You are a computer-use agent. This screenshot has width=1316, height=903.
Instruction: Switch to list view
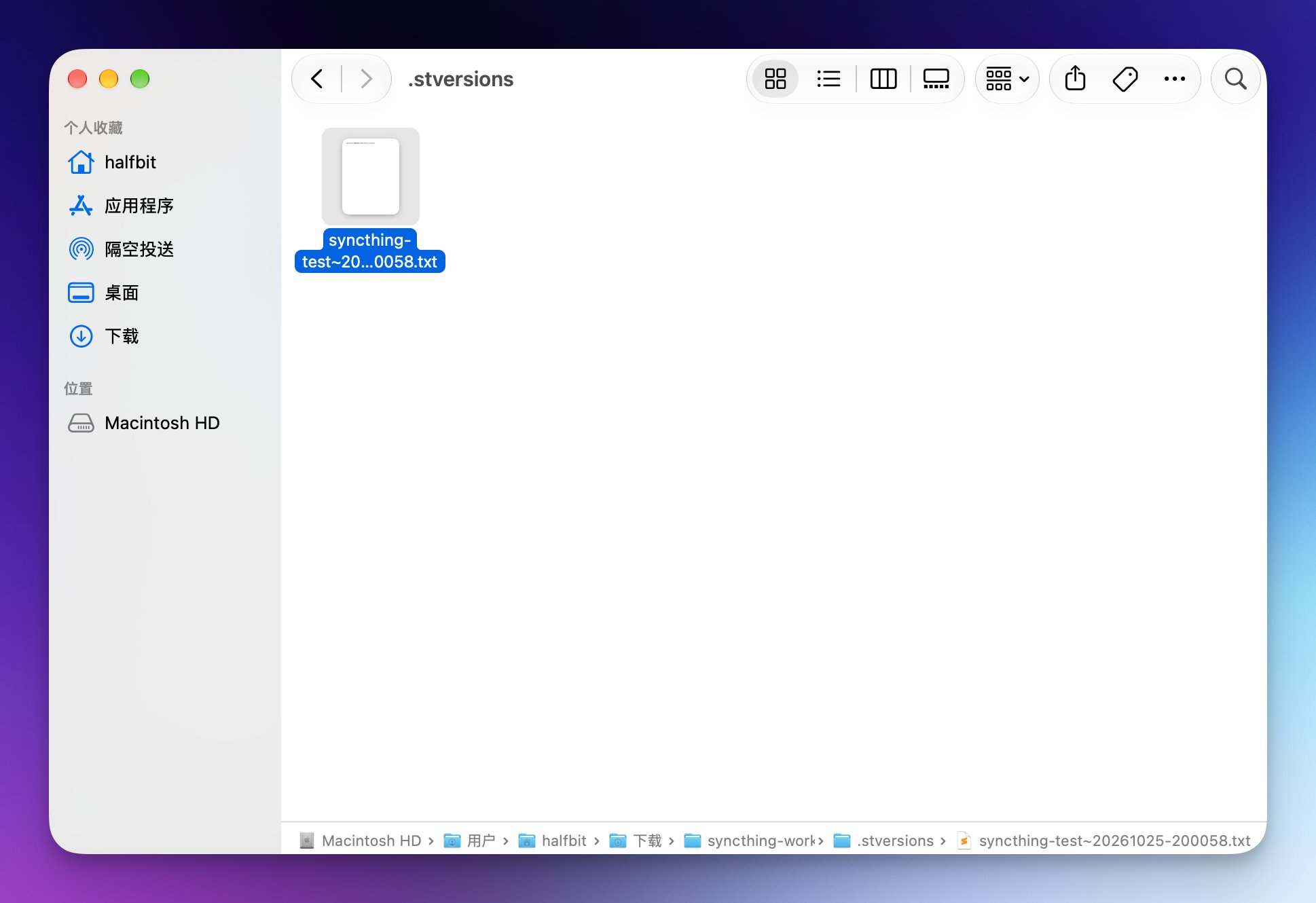click(828, 79)
